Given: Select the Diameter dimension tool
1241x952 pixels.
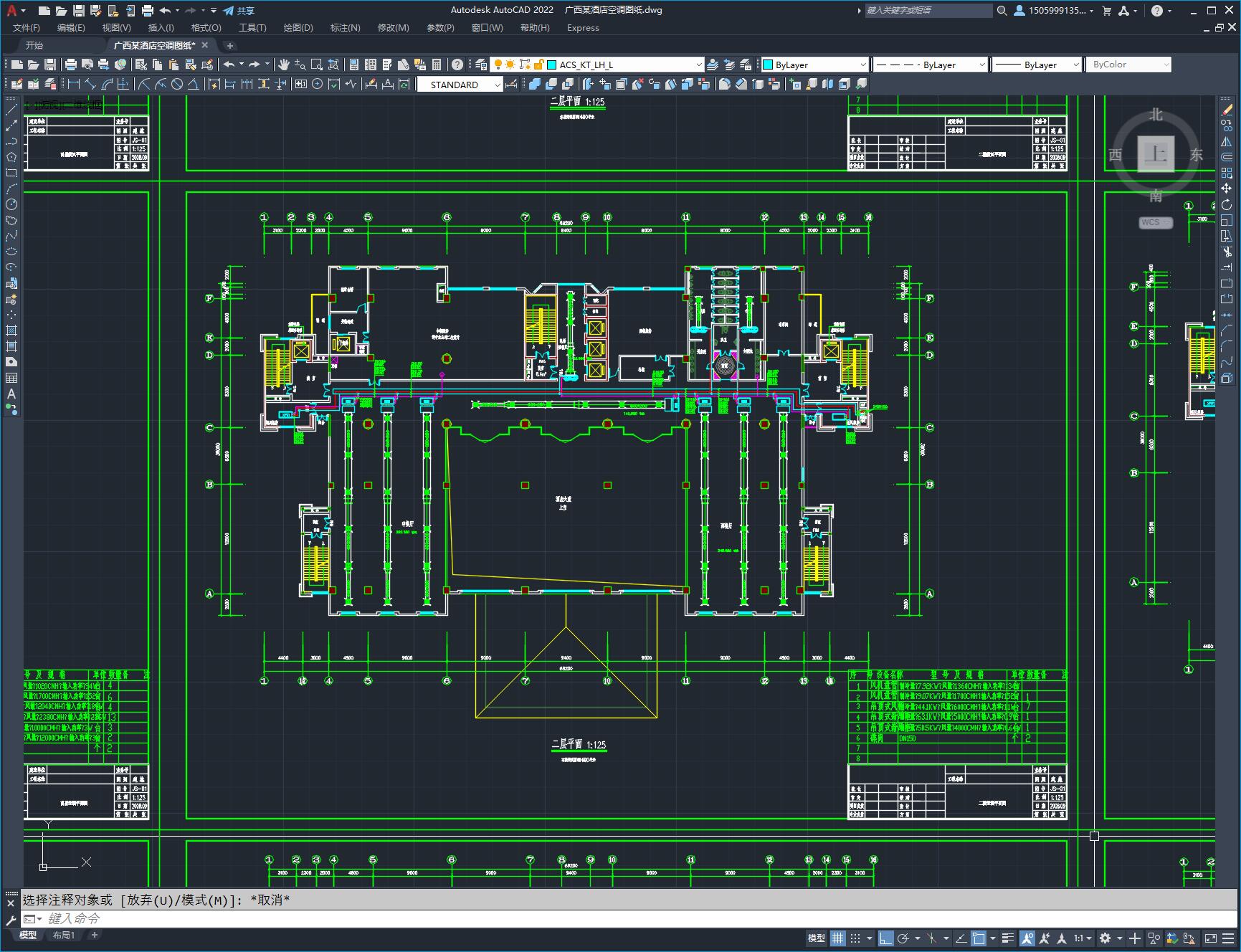Looking at the screenshot, I should point(177,85).
